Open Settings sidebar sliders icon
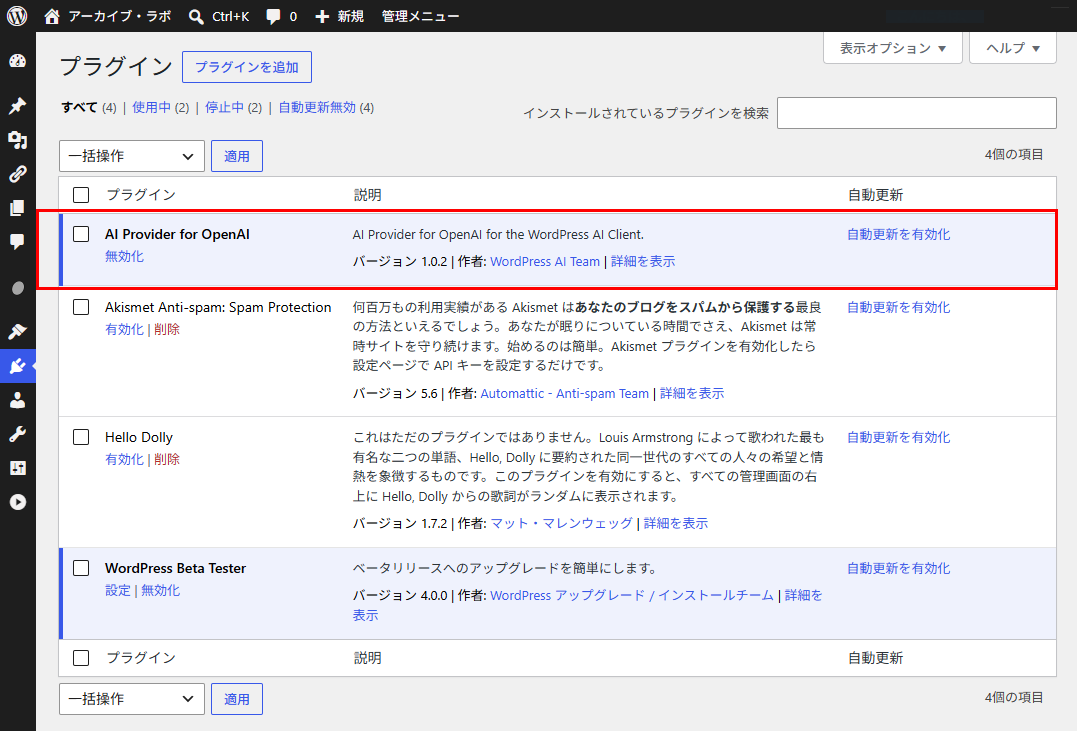The image size is (1077, 731). [17, 468]
